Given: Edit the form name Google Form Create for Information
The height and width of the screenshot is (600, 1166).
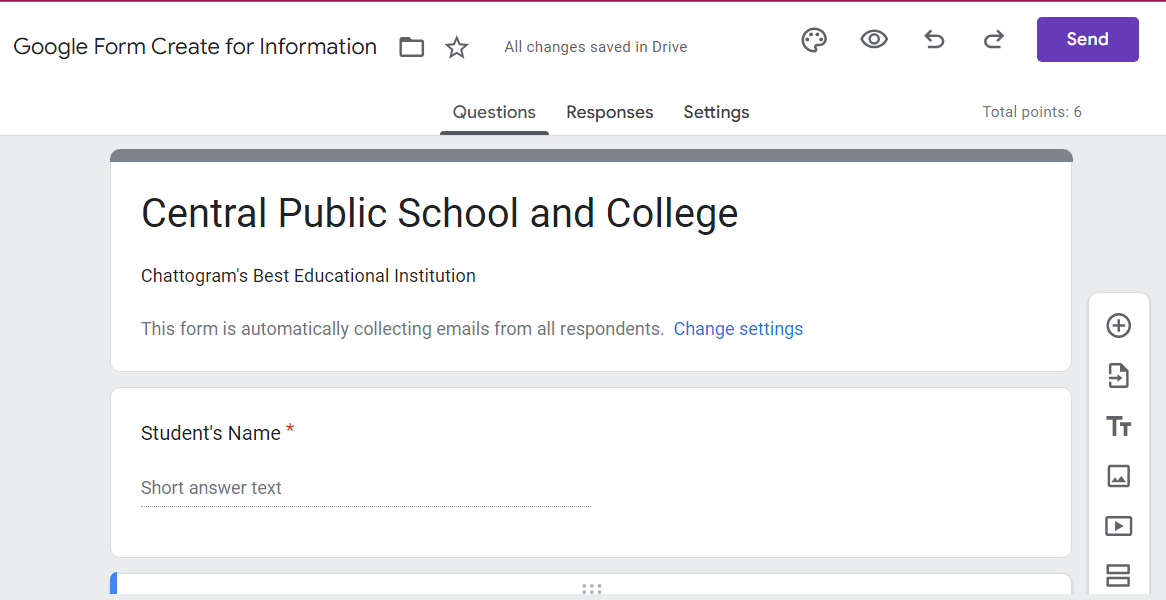Looking at the screenshot, I should click(x=195, y=47).
